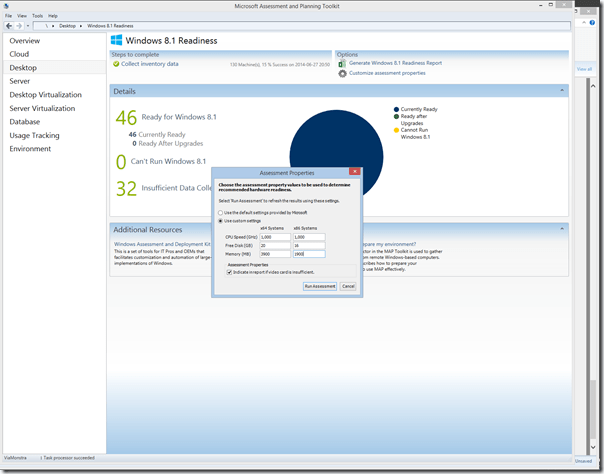Click the Currently Ready legend color dot

pyautogui.click(x=397, y=109)
